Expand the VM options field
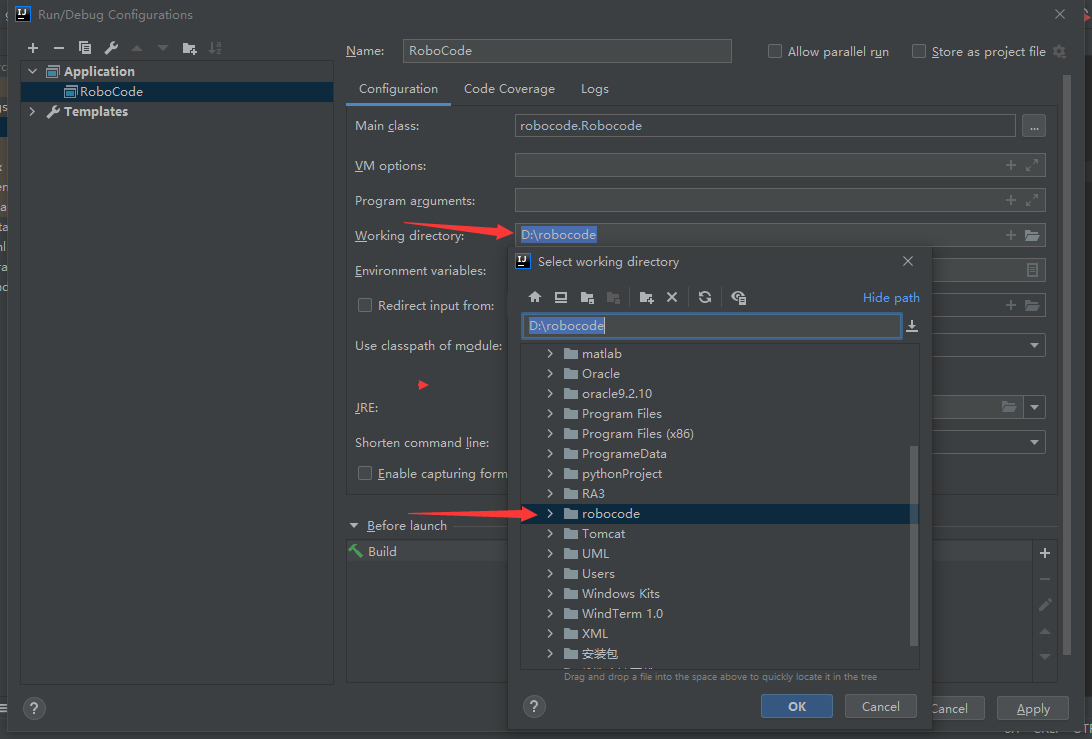 point(1032,165)
